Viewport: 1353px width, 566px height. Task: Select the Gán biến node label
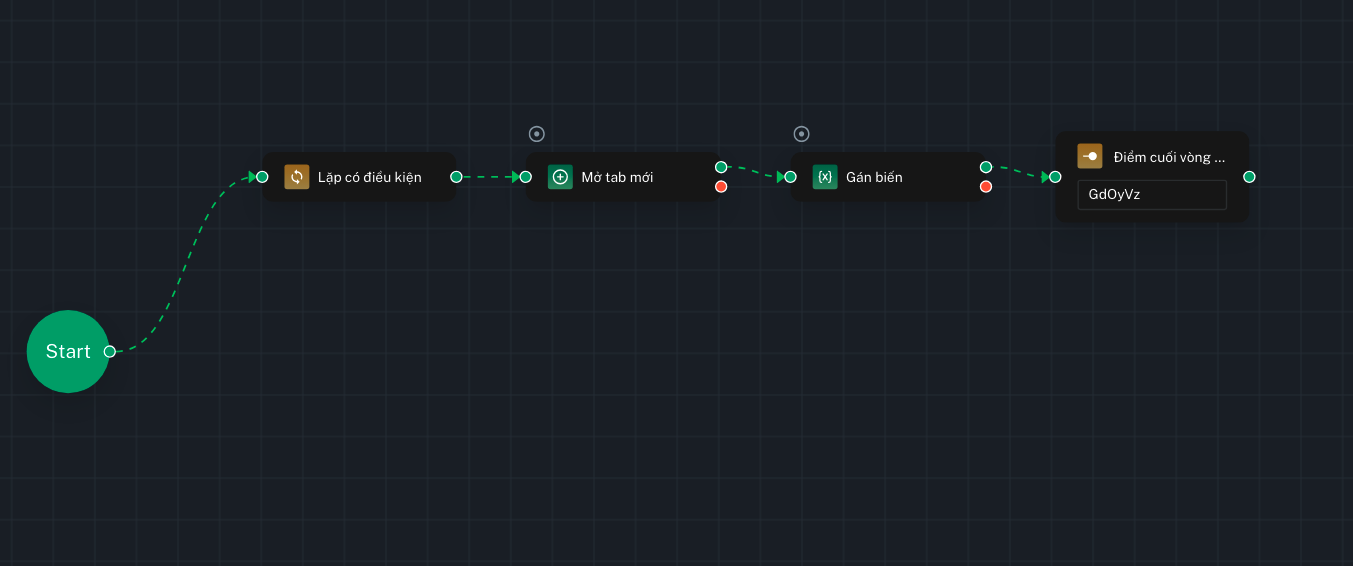click(x=874, y=177)
